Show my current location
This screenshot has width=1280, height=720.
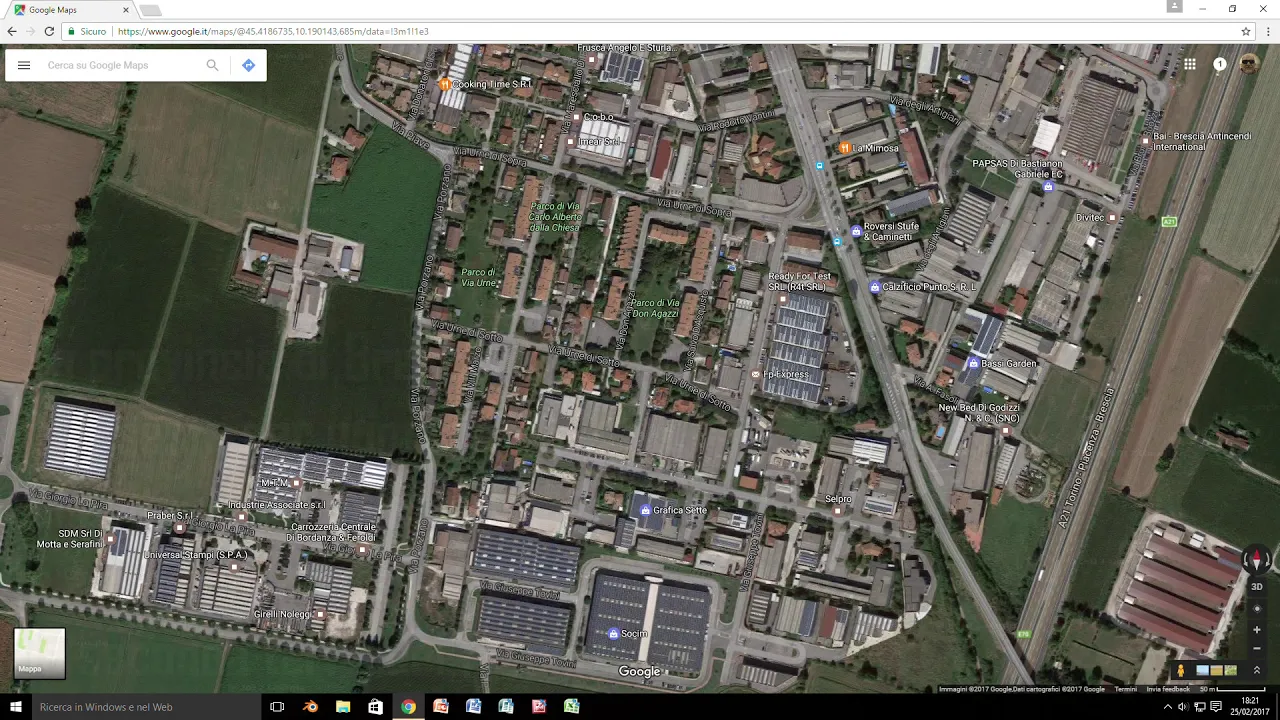(x=1257, y=608)
